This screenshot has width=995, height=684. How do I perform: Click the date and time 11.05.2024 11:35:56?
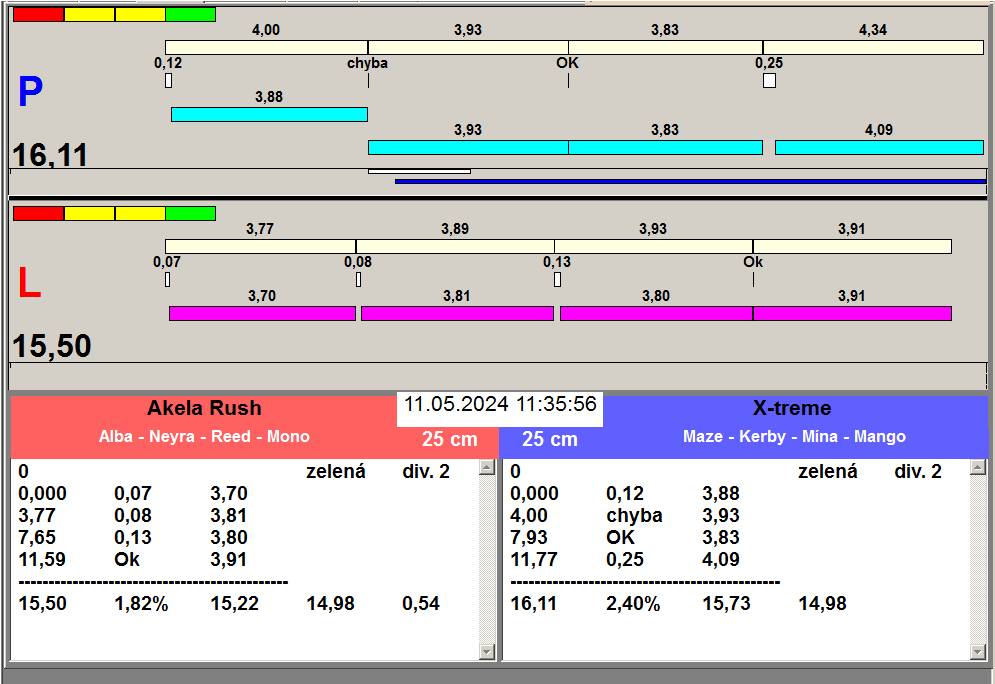500,404
